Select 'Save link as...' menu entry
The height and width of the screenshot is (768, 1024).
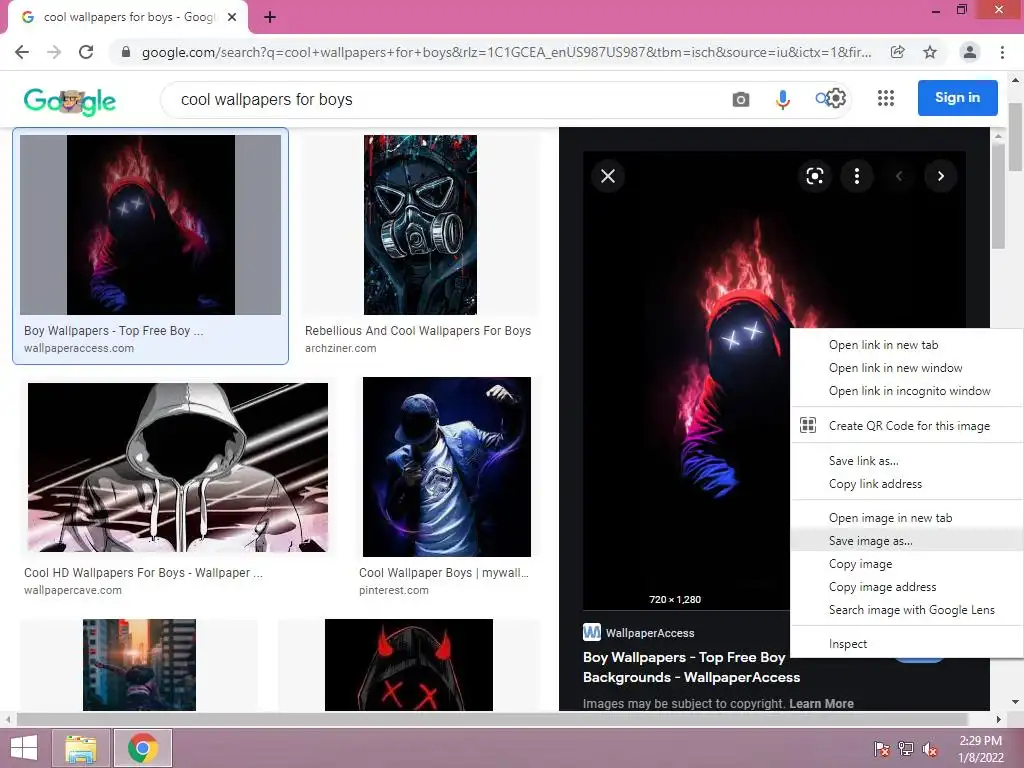[x=906, y=461]
